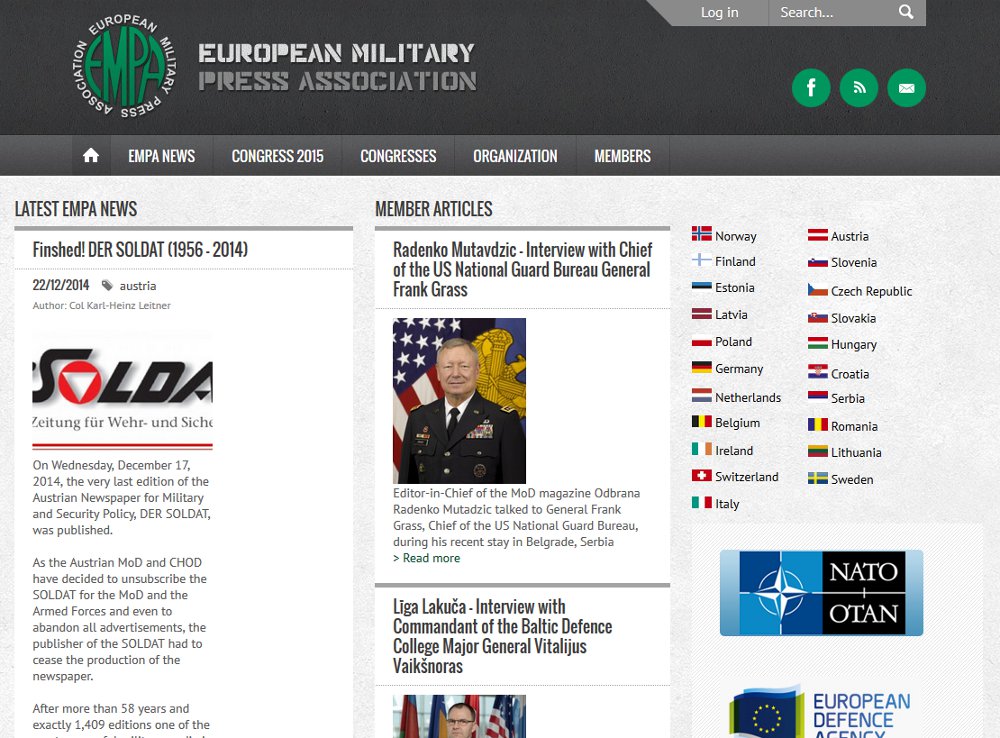This screenshot has height=738, width=1000.
Task: Open Radenko Mutavdzic interview headline
Action: (x=522, y=269)
